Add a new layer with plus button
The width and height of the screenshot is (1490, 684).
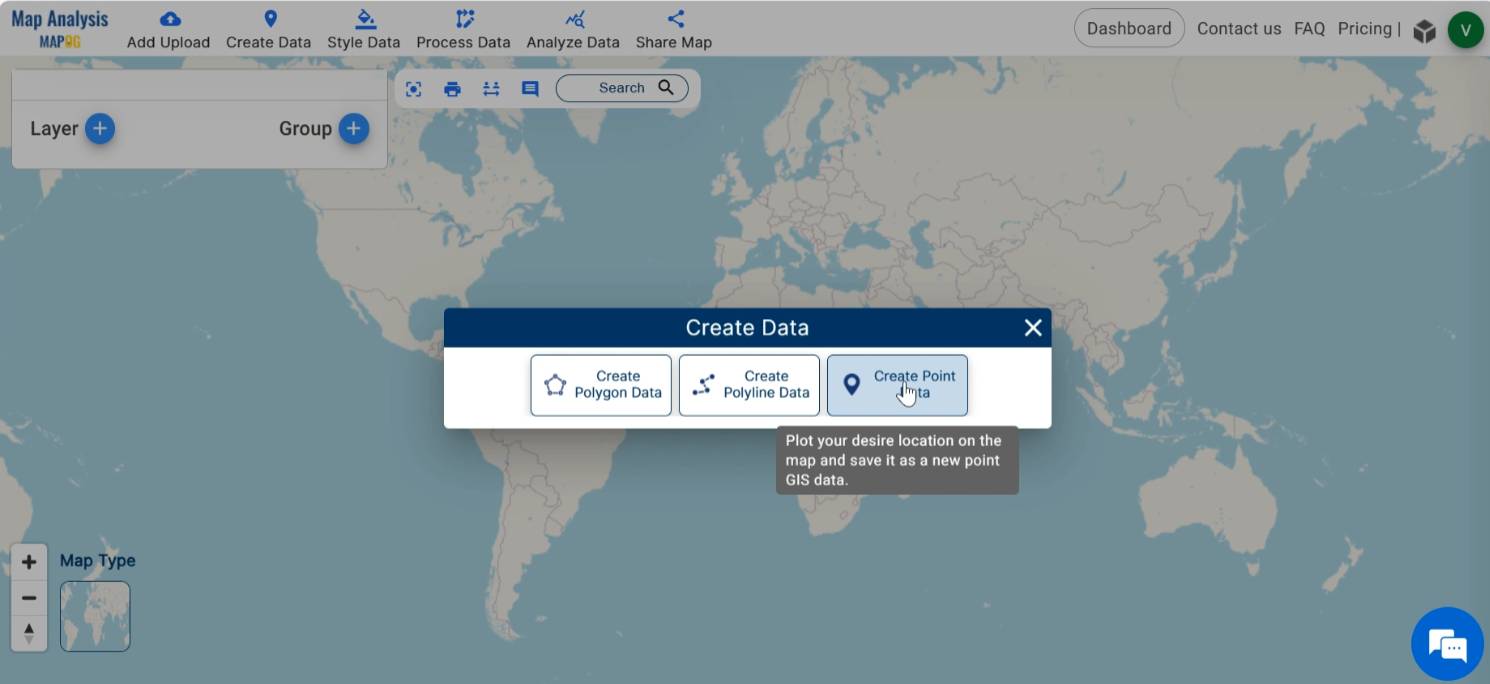coord(99,128)
